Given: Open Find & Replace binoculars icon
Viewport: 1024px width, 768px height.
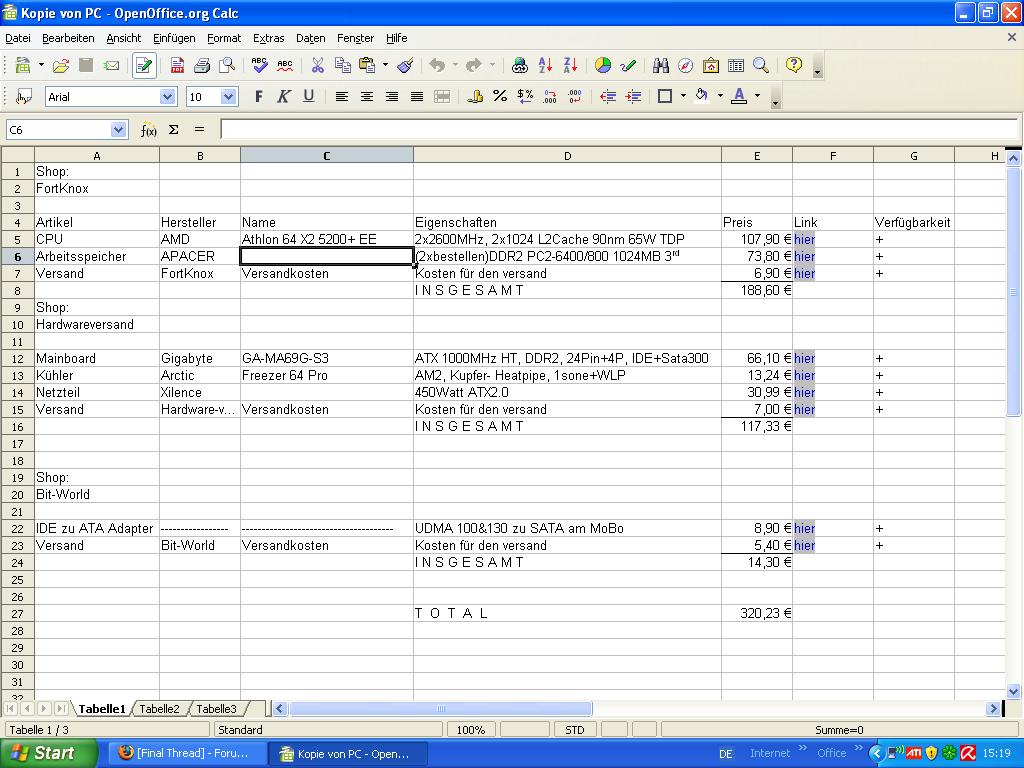Looking at the screenshot, I should [x=660, y=65].
